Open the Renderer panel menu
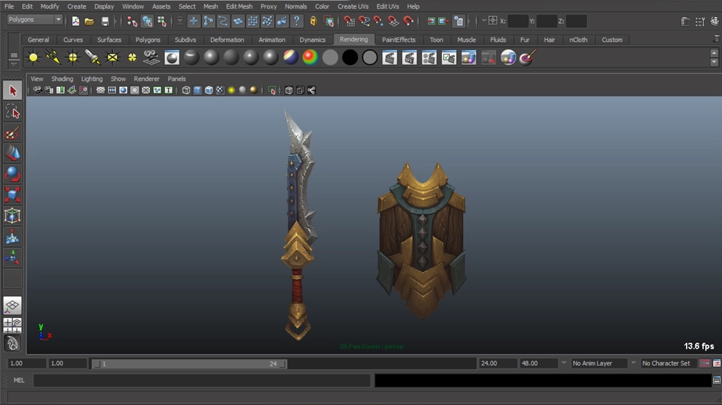This screenshot has height=405, width=722. click(x=146, y=79)
